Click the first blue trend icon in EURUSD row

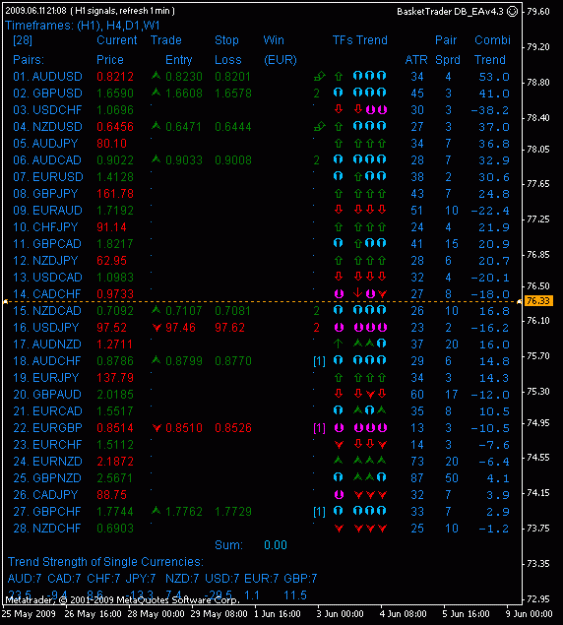[x=338, y=175]
